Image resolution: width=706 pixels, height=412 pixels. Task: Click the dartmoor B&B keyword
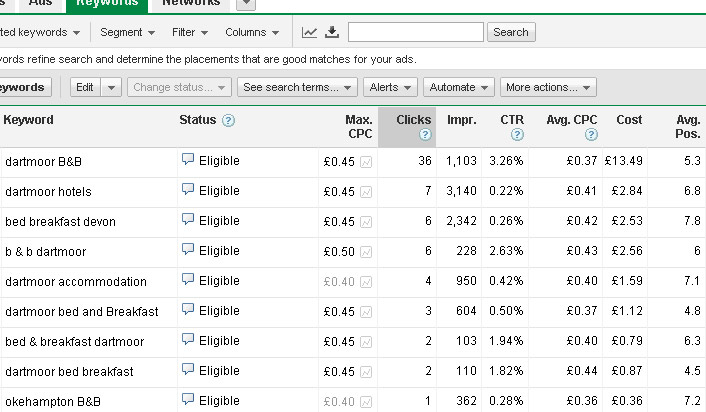point(43,162)
